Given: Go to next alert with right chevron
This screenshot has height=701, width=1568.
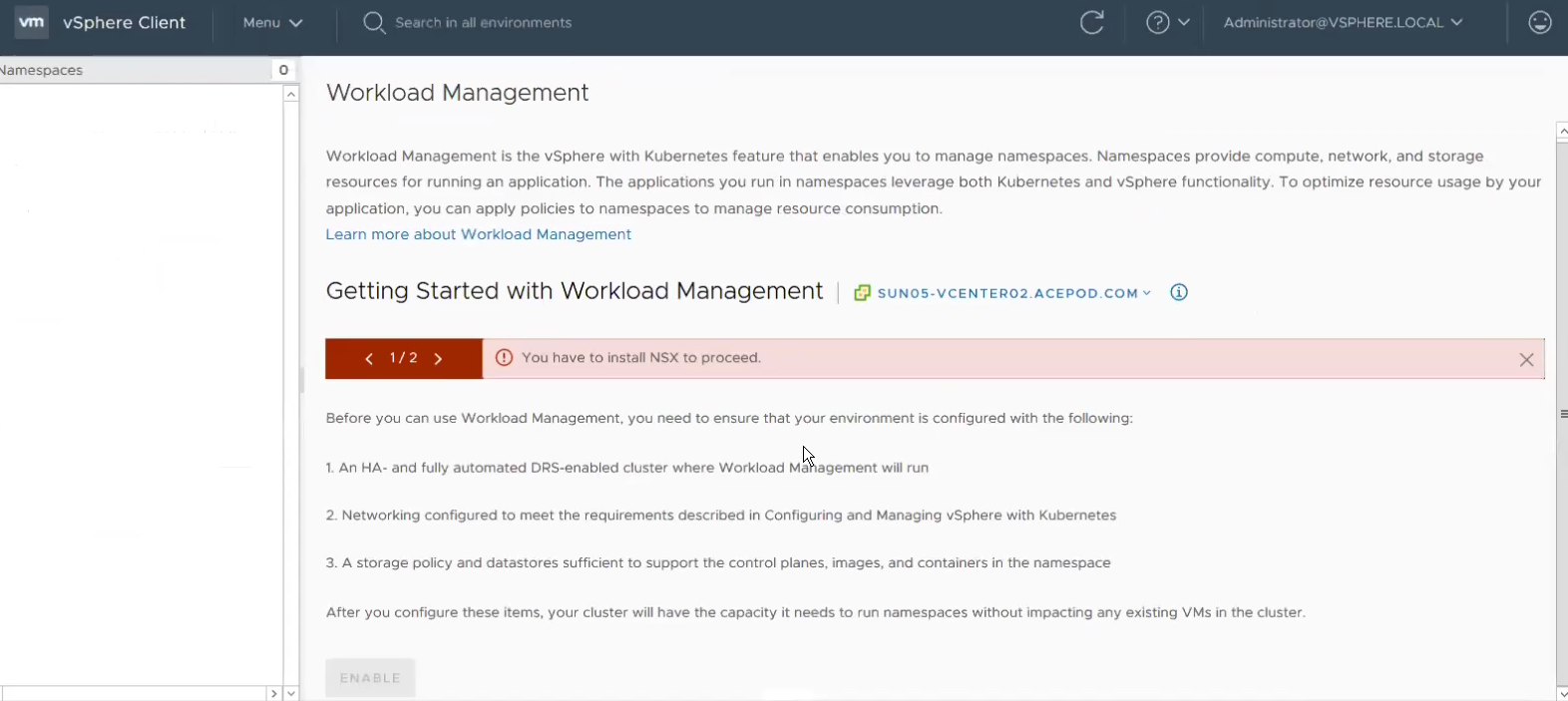Looking at the screenshot, I should (438, 359).
